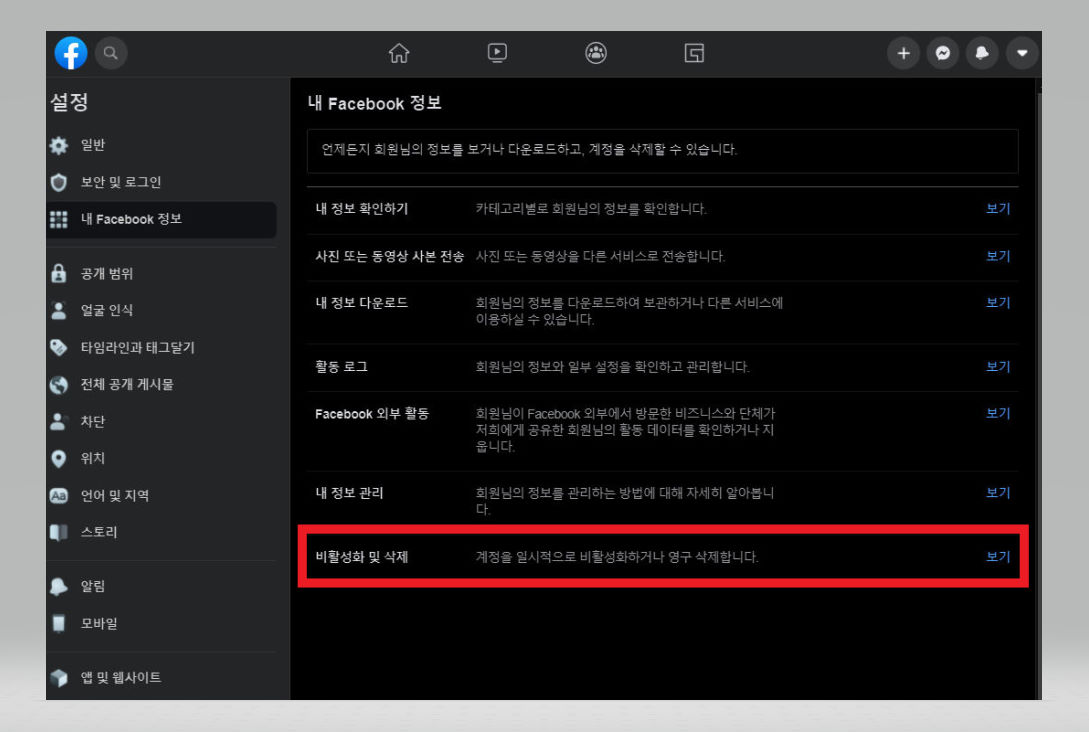Screen dimensions: 1089x732
Task: Open the Watch video icon
Action: point(497,53)
